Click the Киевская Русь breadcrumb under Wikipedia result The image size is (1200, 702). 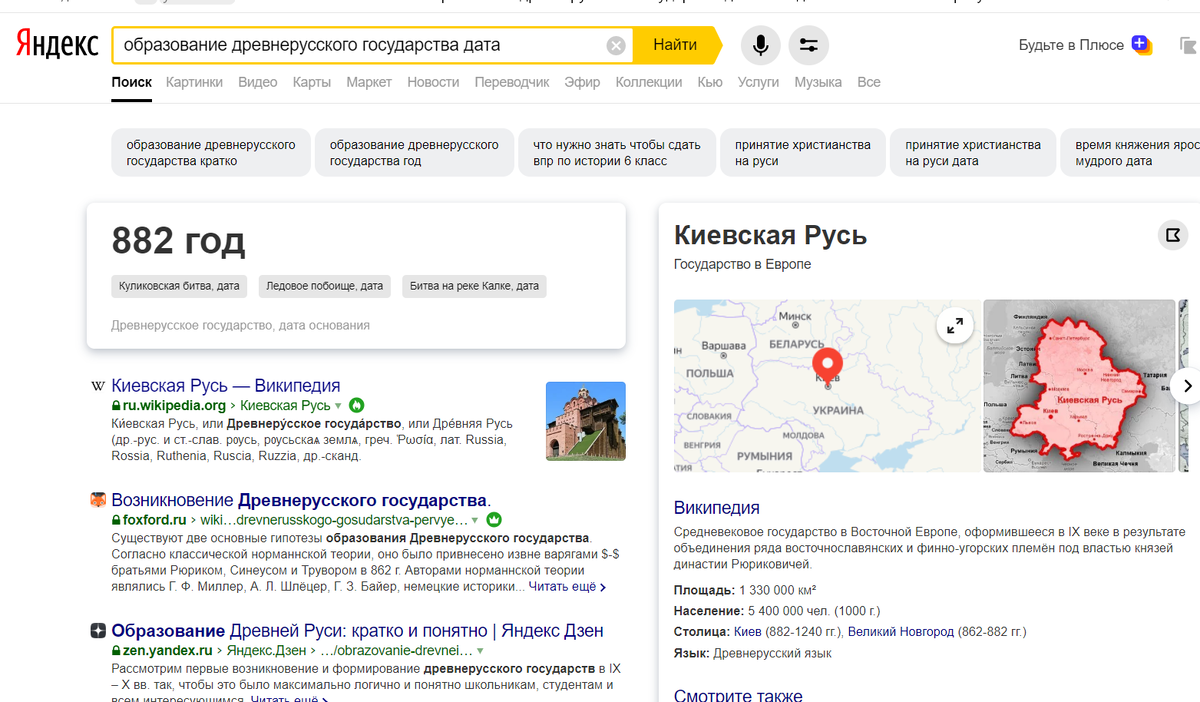coord(285,406)
